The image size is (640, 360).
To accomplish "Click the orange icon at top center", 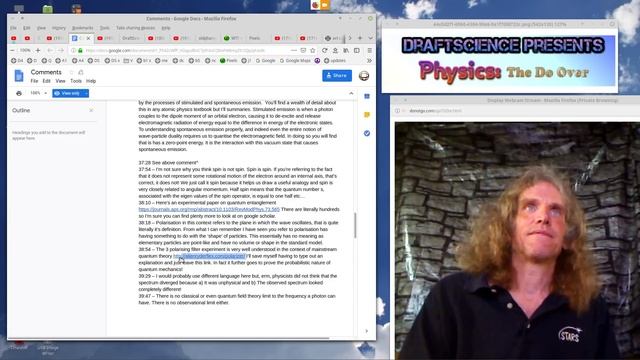I will [x=324, y=5].
